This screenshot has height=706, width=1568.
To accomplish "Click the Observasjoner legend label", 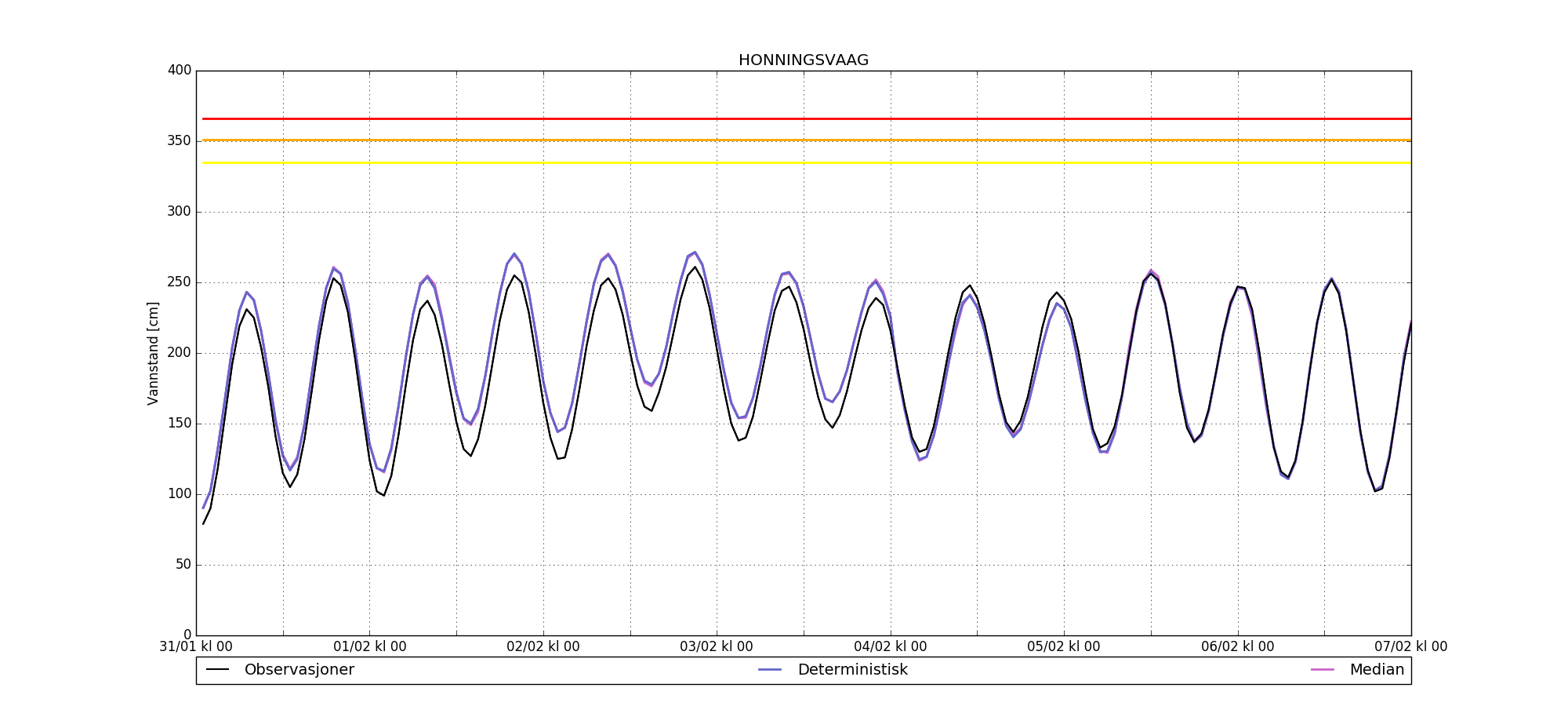I will [x=299, y=670].
